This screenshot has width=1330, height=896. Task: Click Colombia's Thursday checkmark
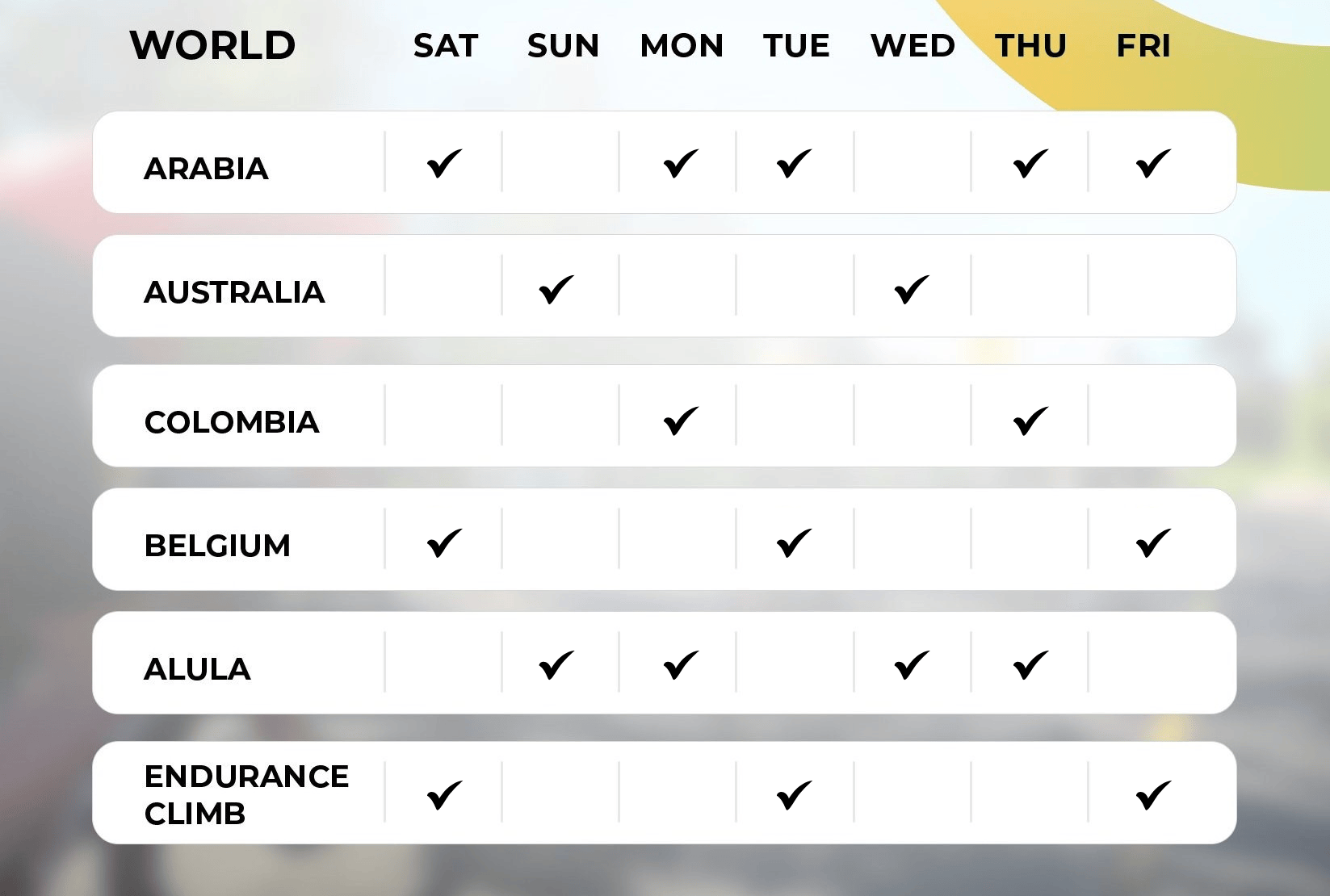1030,421
